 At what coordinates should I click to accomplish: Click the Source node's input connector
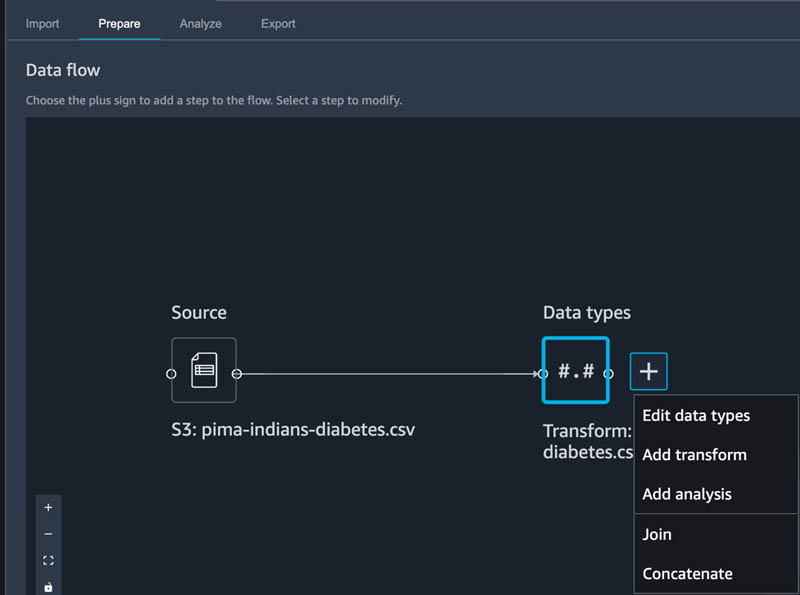(171, 374)
